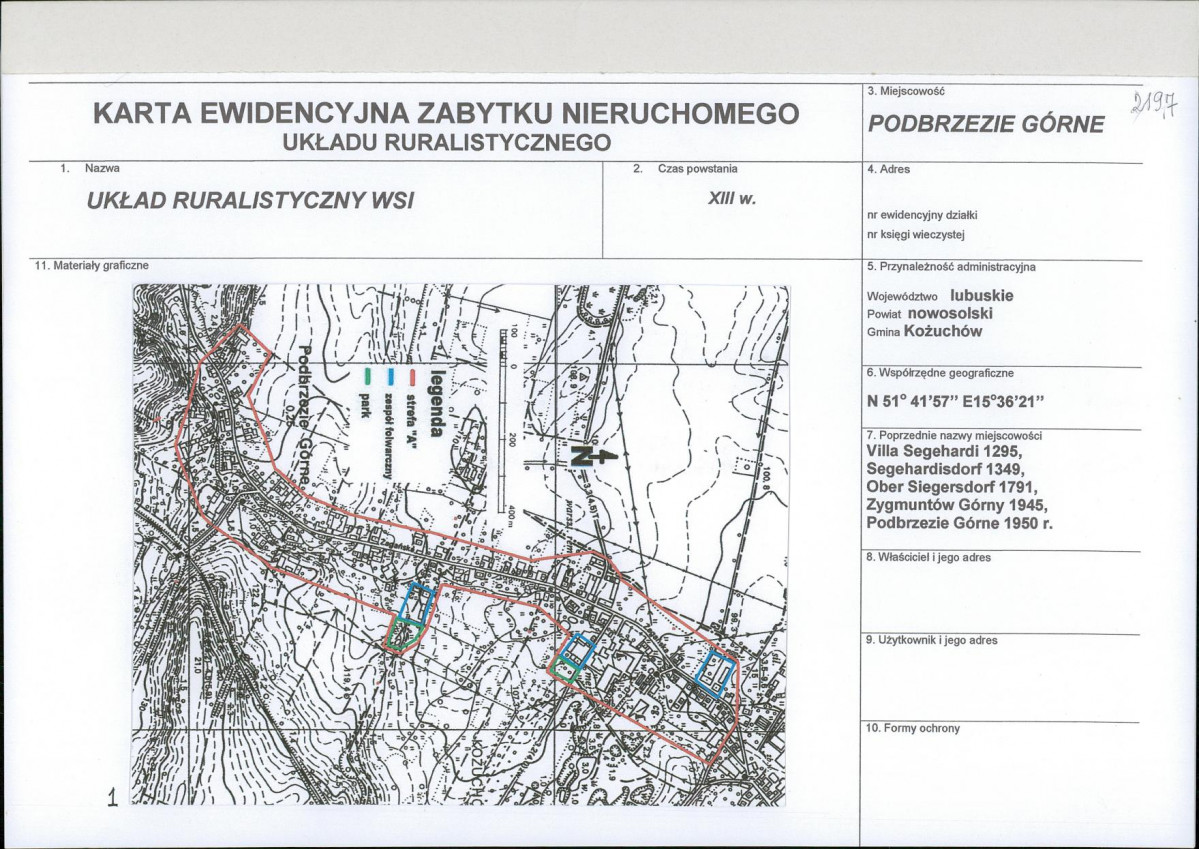Click the blue legend swatch for zespół folwarczny
1199x849 pixels.
(x=390, y=377)
